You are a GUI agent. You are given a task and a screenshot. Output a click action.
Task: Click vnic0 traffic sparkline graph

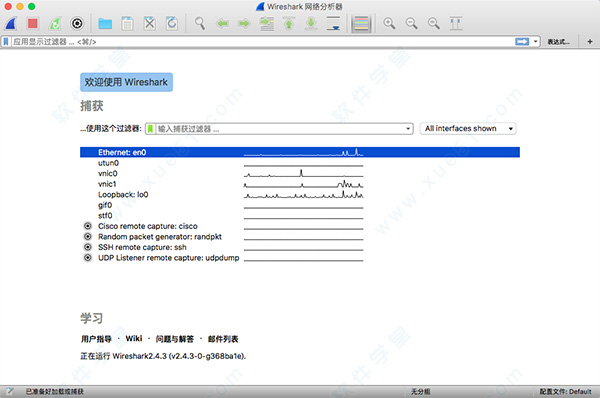click(303, 173)
